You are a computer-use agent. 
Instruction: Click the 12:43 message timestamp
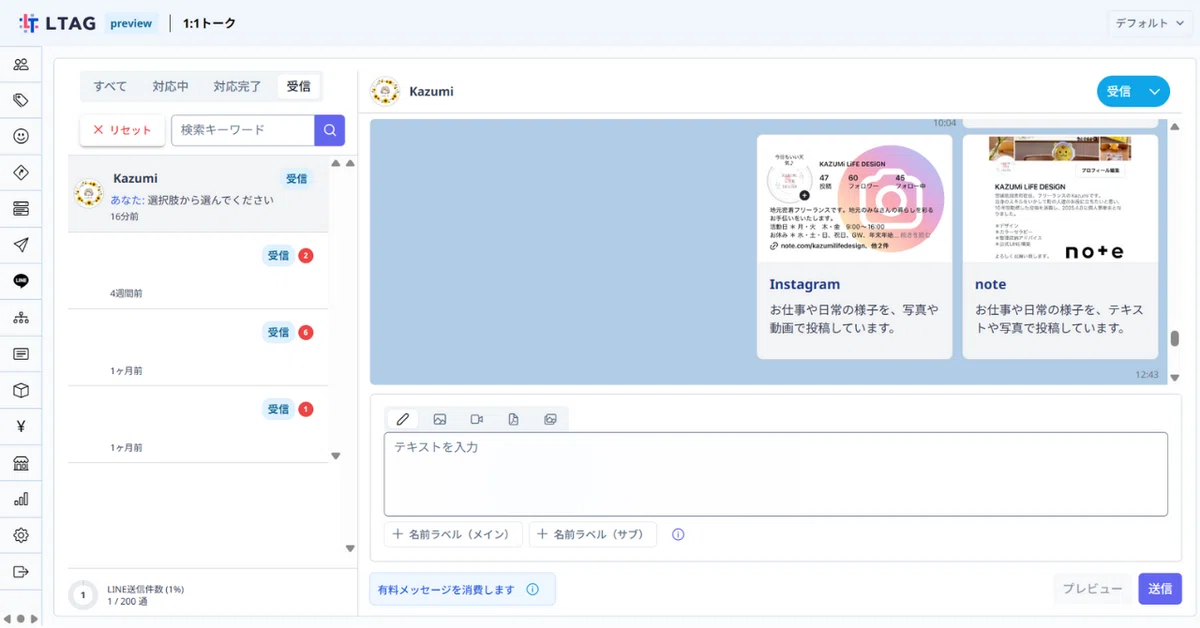coord(1146,375)
